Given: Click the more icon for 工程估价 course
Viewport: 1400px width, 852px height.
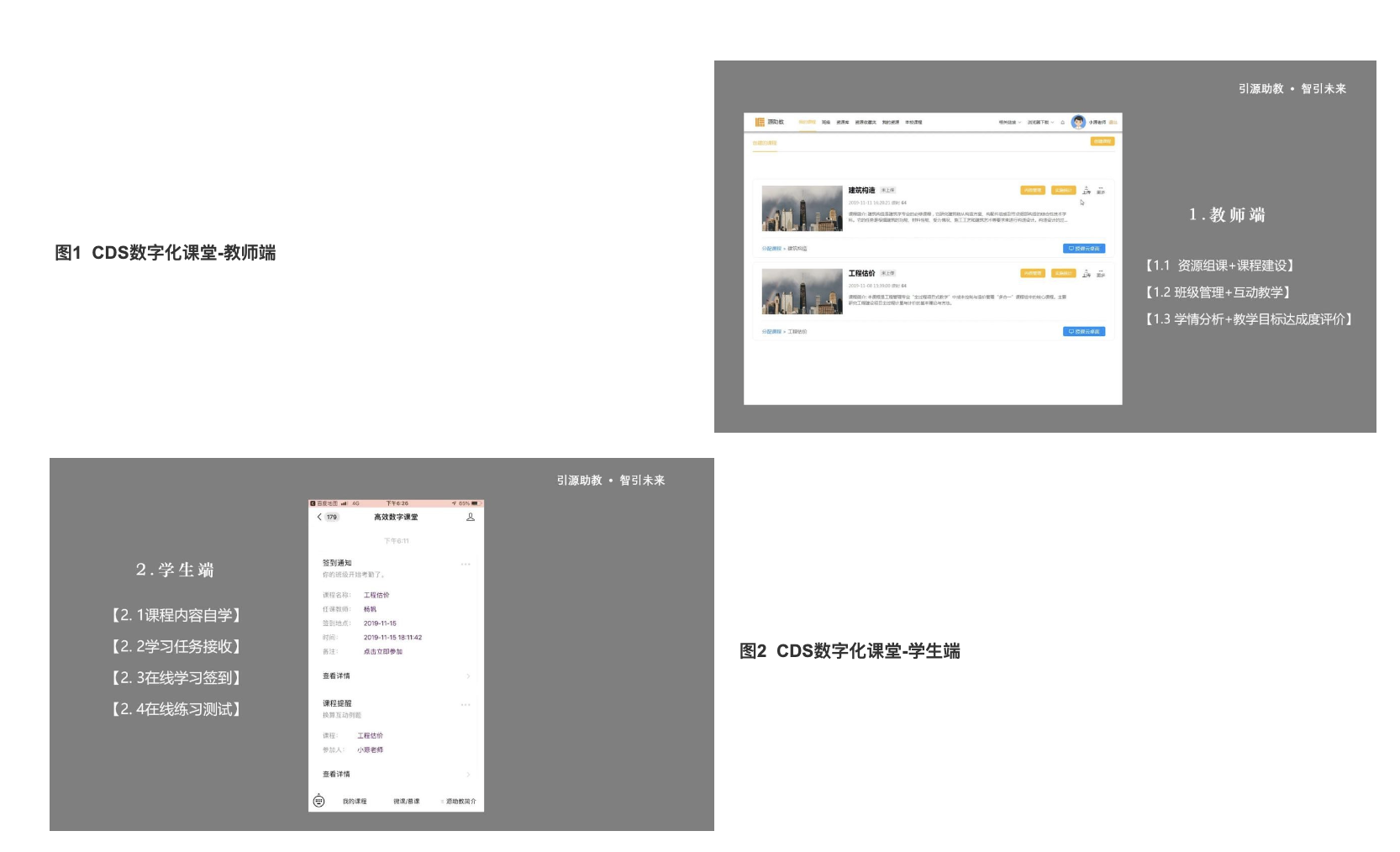Looking at the screenshot, I should pos(1101,274).
